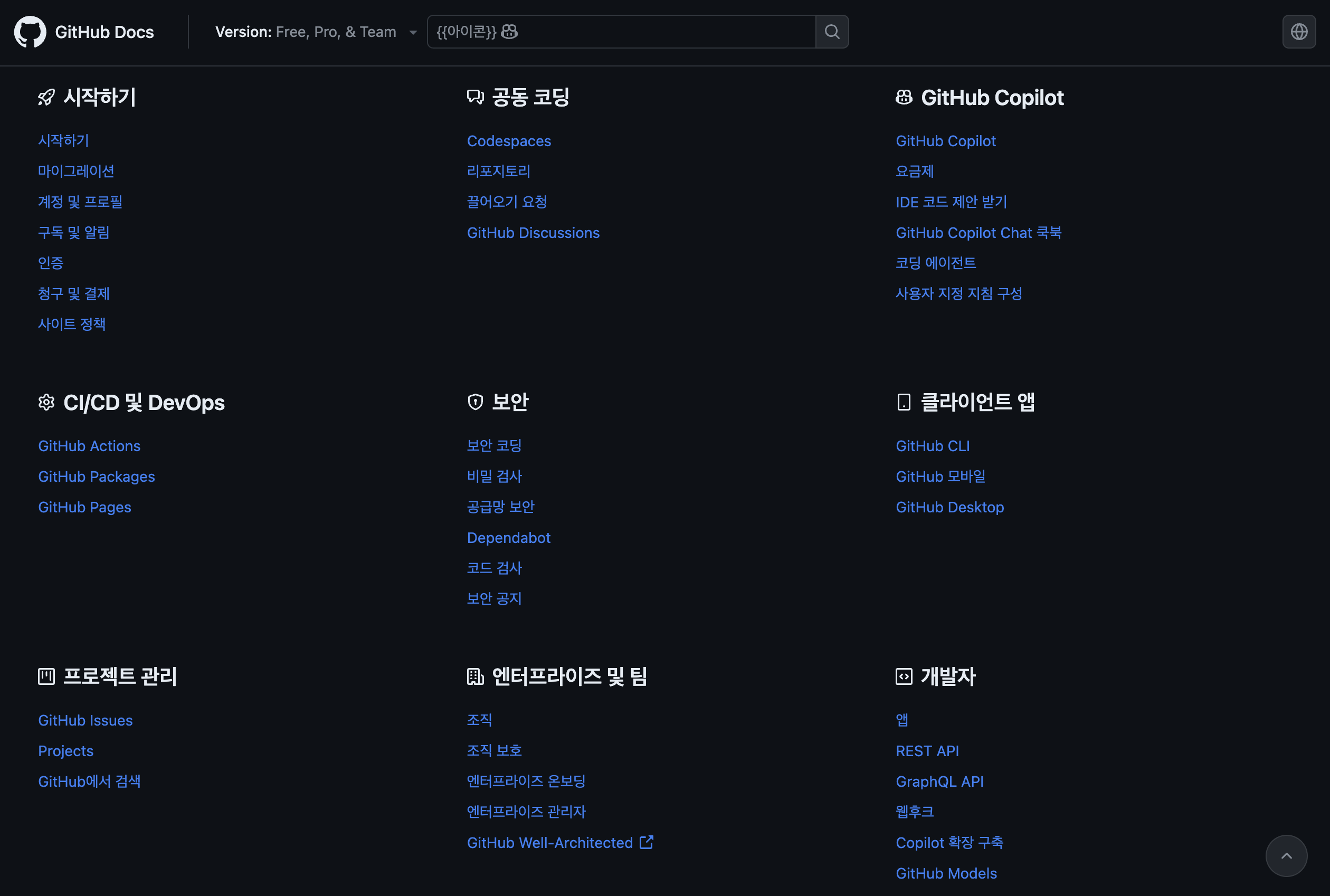Open the Codespaces link
Image resolution: width=1330 pixels, height=896 pixels.
point(509,141)
